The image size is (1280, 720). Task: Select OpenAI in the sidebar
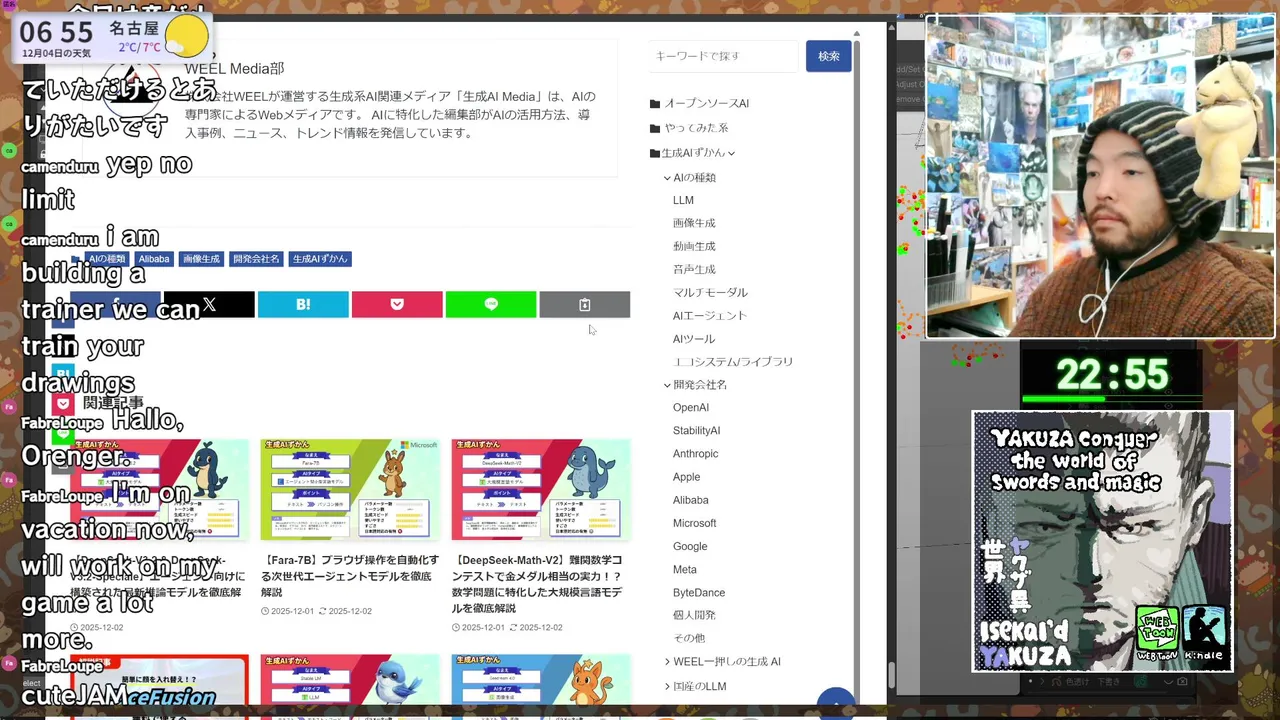tap(691, 408)
